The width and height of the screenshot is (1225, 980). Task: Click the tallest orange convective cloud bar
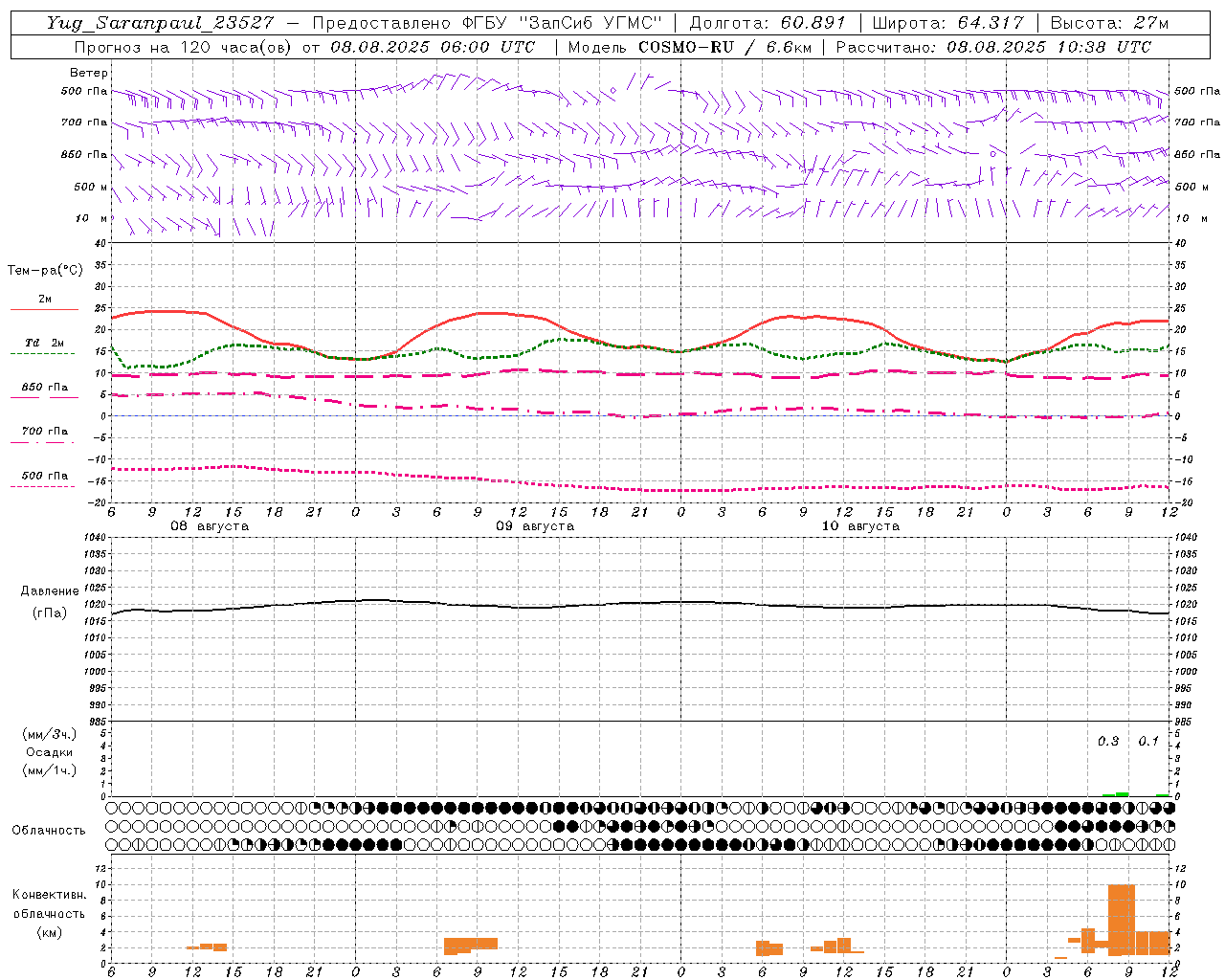[1122, 920]
